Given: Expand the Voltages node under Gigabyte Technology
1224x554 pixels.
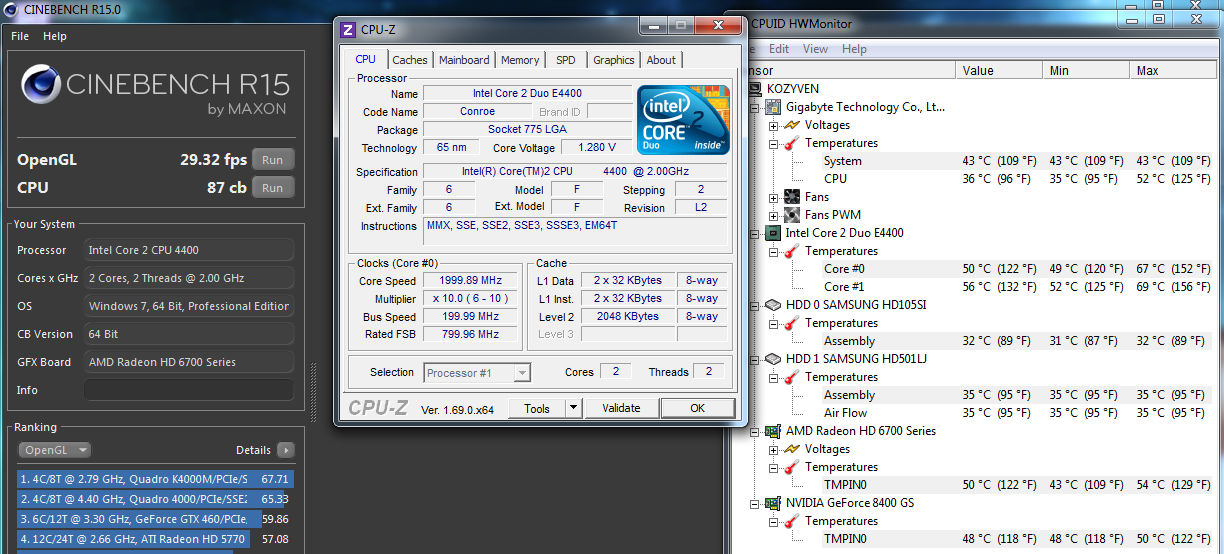Looking at the screenshot, I should pyautogui.click(x=773, y=126).
